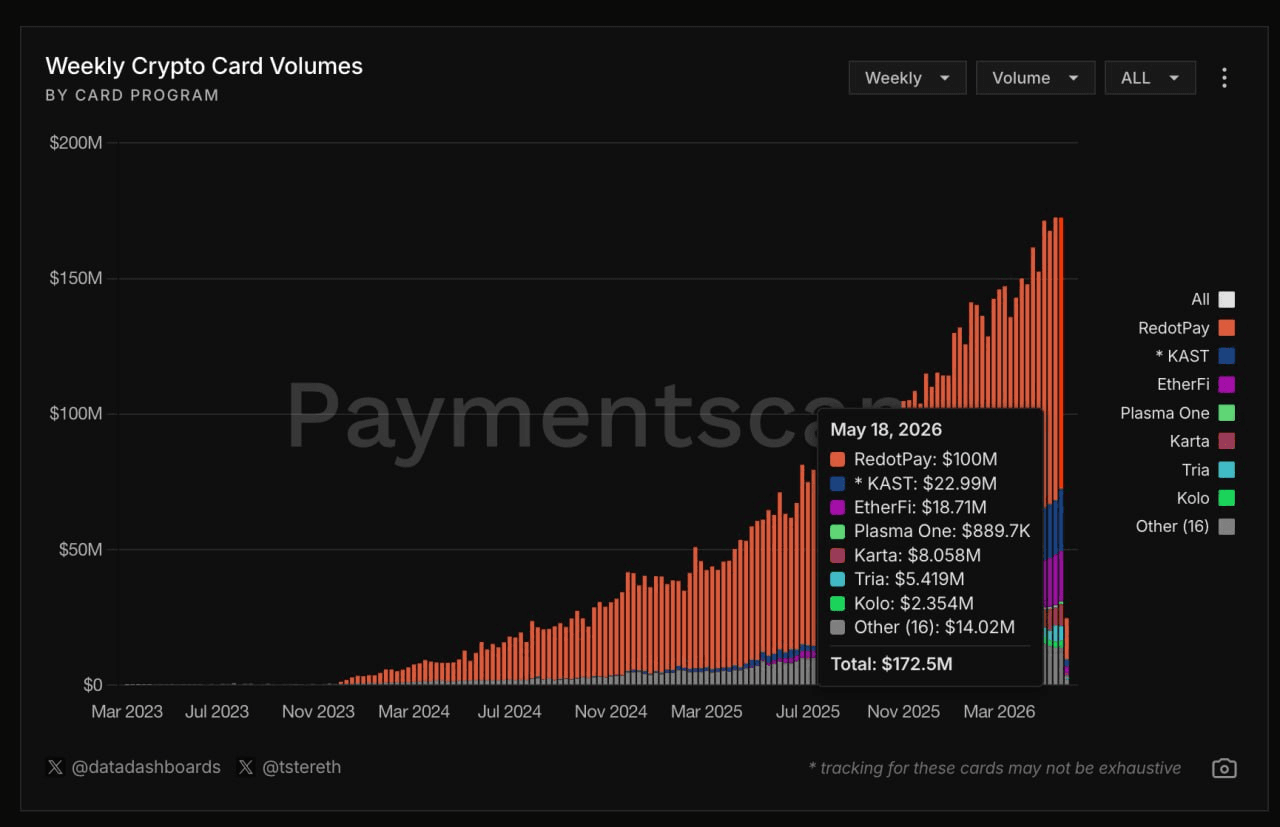This screenshot has height=827, width=1280.
Task: Click the Other (16) gray legend swatch
Action: pos(1227,526)
